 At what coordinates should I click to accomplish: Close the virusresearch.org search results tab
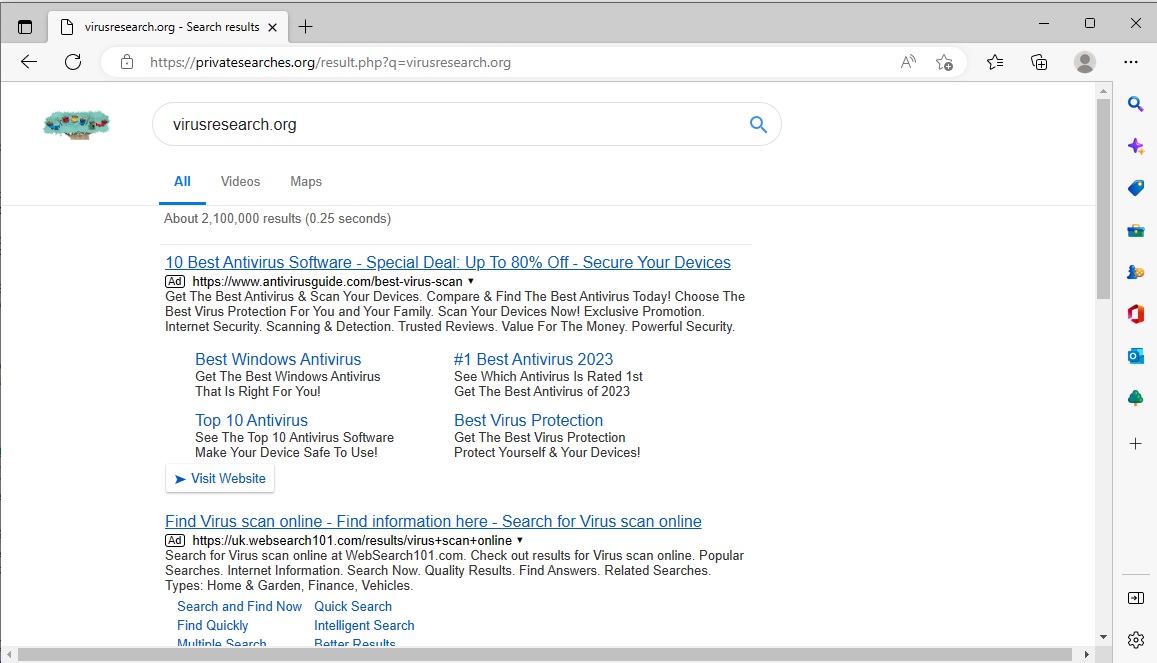(272, 27)
